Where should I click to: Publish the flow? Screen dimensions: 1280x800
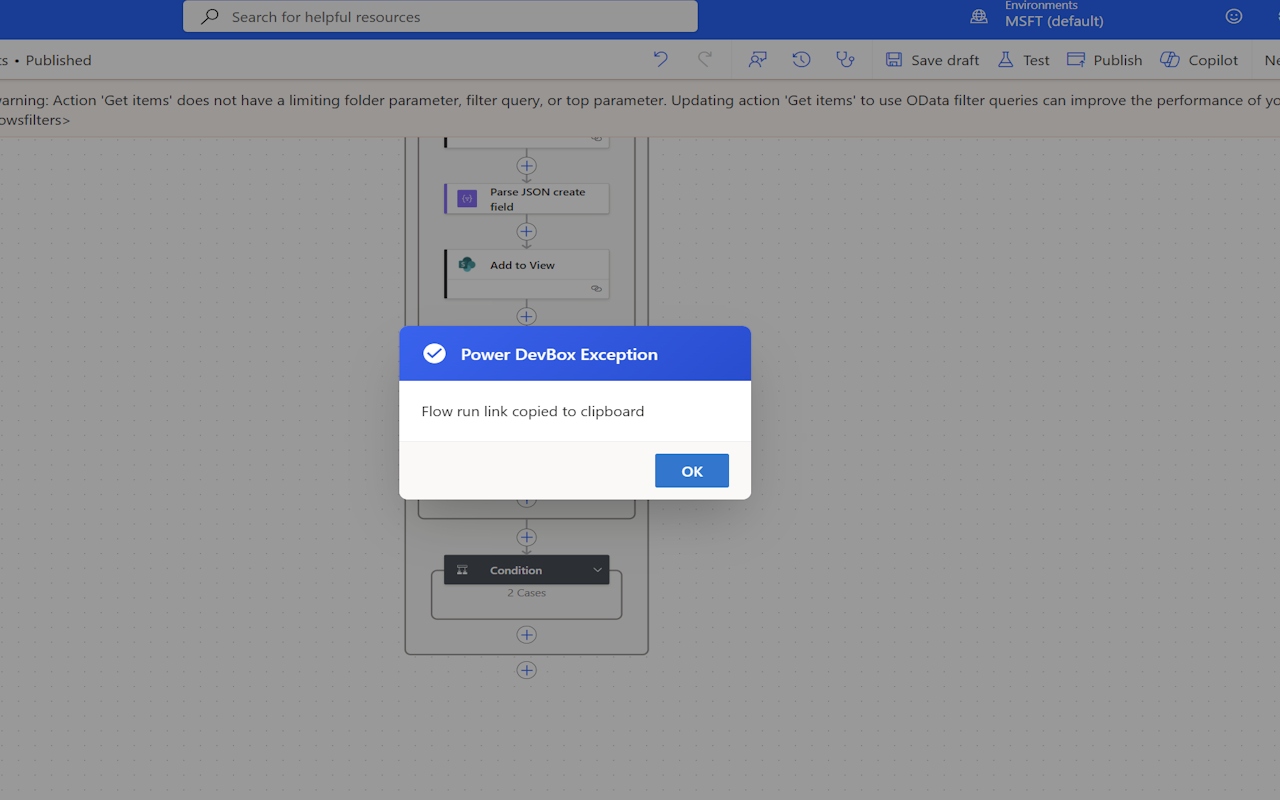1104,60
